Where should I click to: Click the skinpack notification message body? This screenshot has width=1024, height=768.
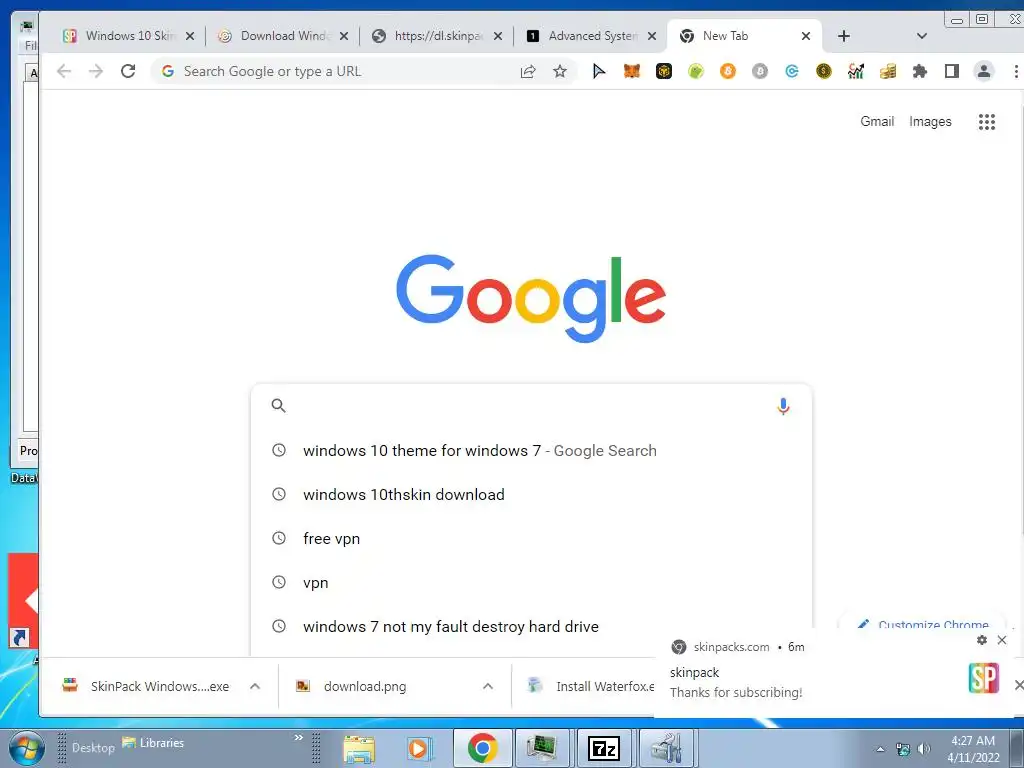pos(736,692)
